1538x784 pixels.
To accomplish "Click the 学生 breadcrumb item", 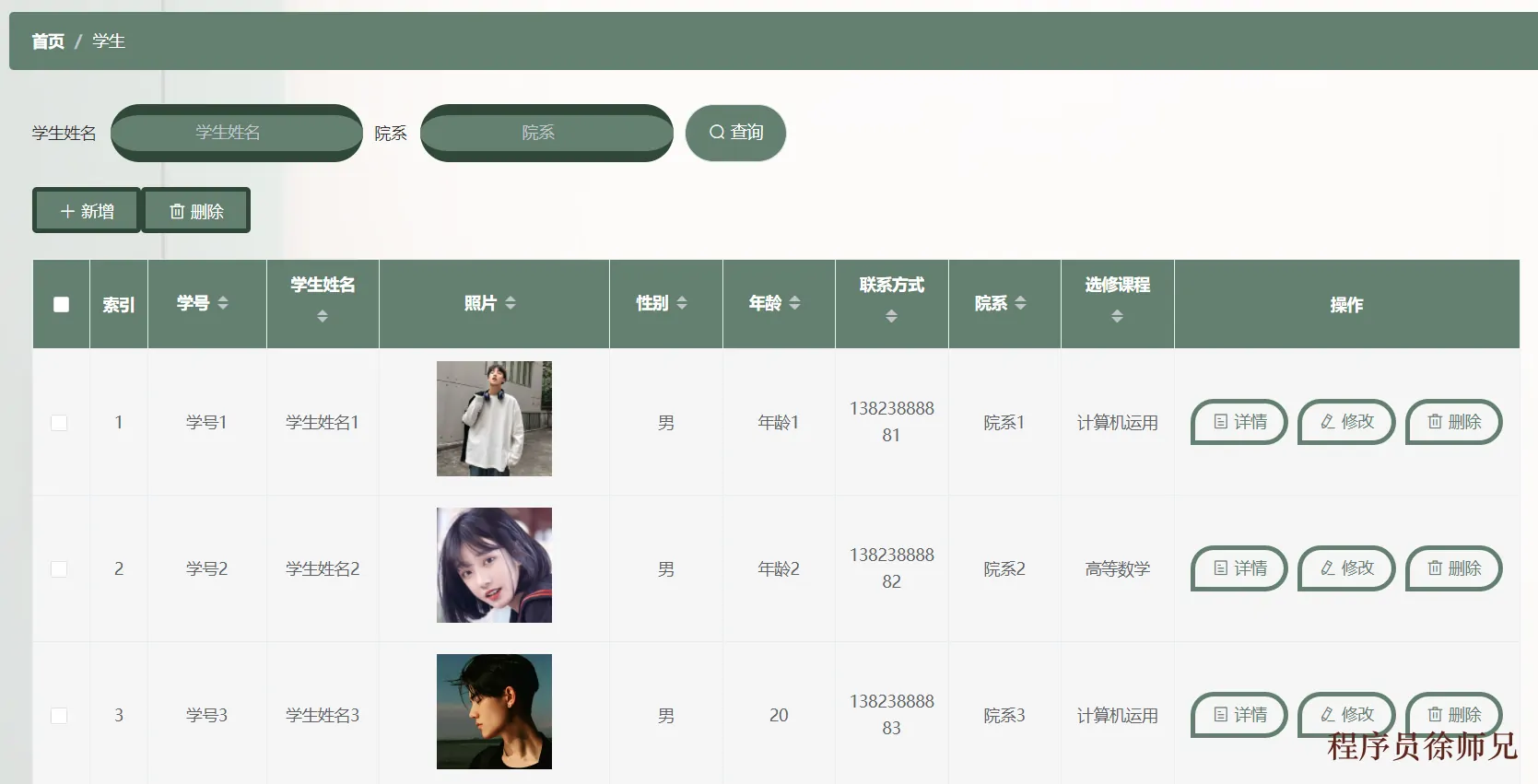I will [109, 41].
